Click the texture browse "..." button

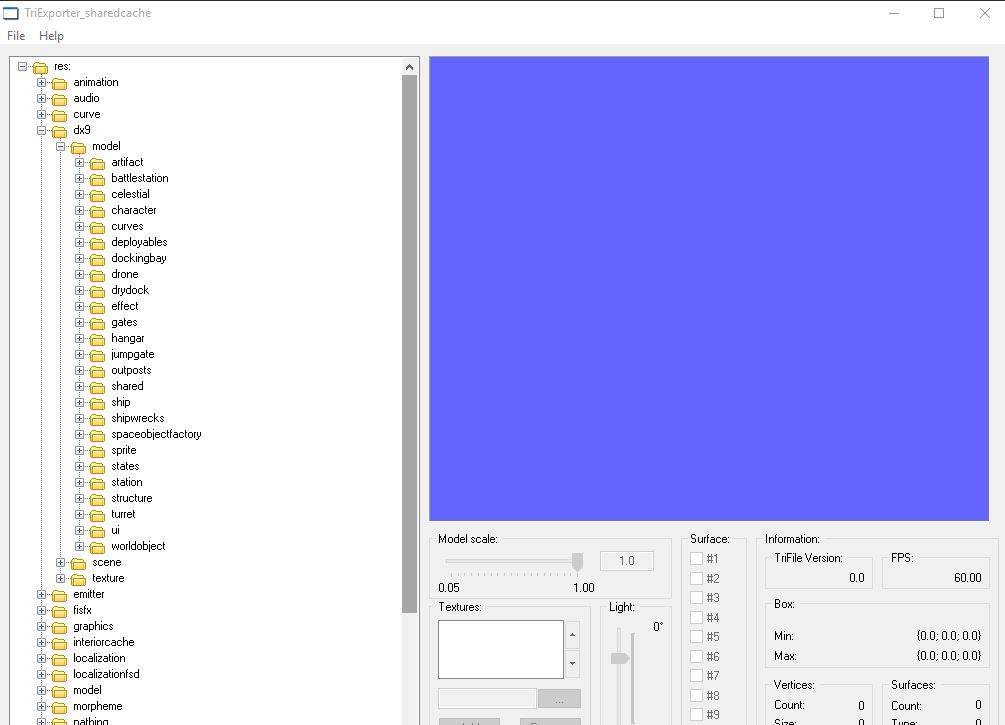pyautogui.click(x=560, y=699)
